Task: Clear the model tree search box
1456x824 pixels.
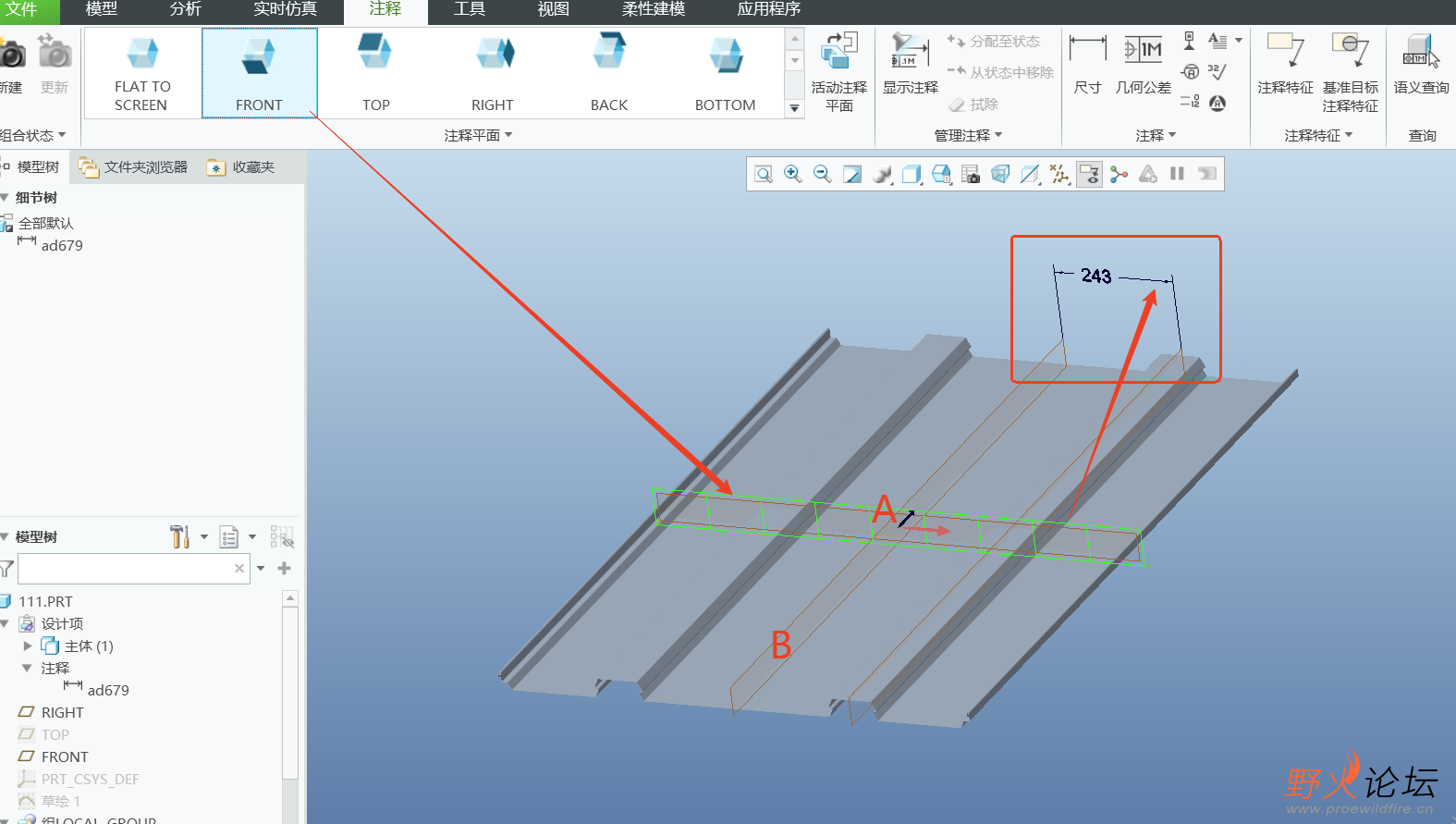Action: point(239,568)
